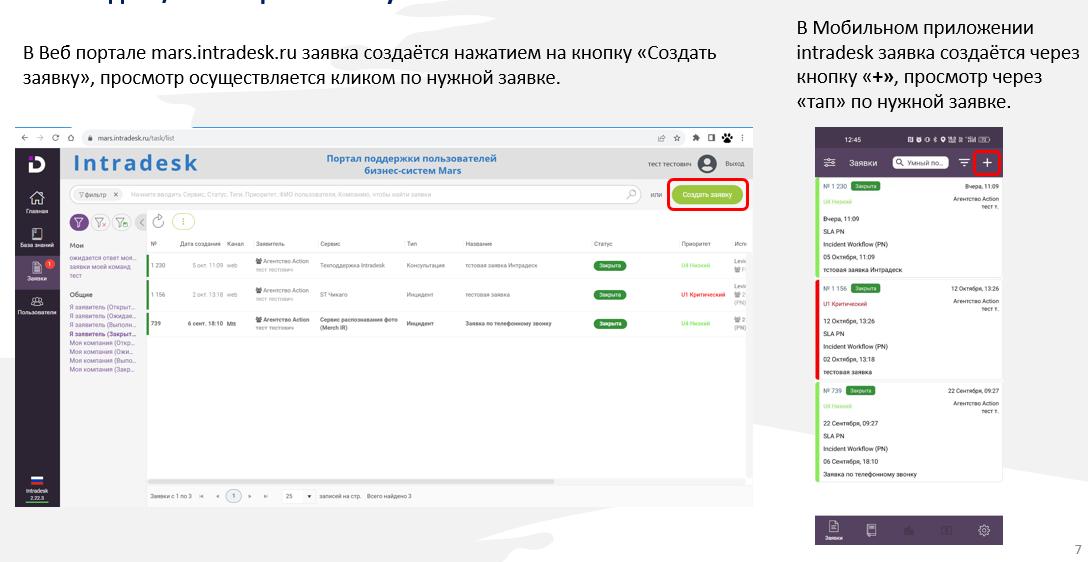The width and height of the screenshot is (1088, 562).
Task: Click the Russian flag language icon
Action: click(37, 480)
